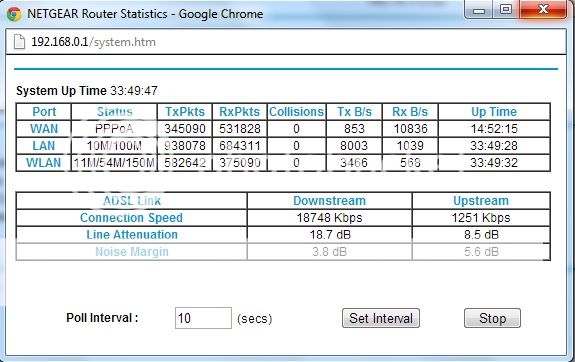Click the Port column header

pyautogui.click(x=44, y=111)
